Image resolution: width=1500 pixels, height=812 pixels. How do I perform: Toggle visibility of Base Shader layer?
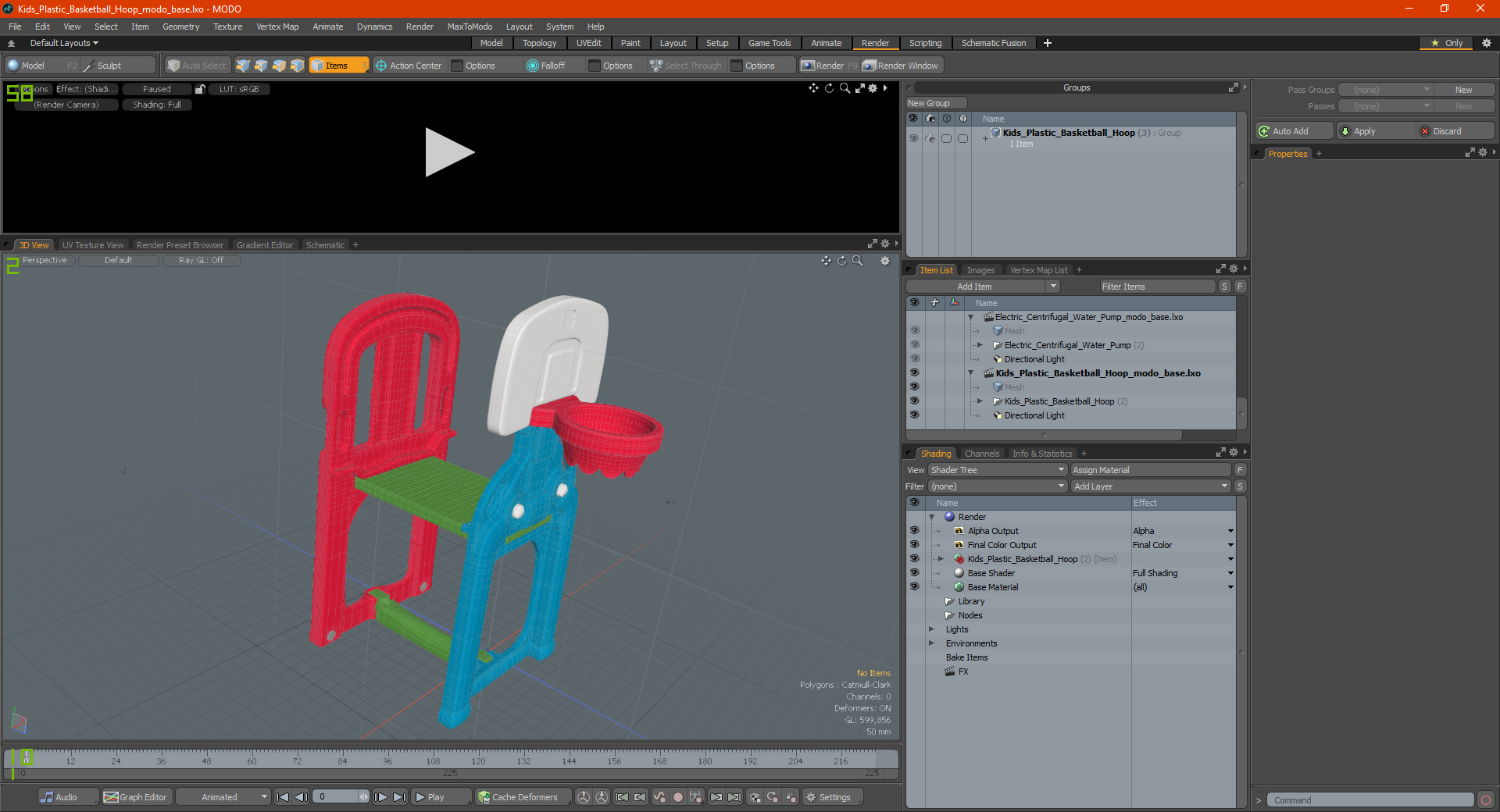pos(915,573)
